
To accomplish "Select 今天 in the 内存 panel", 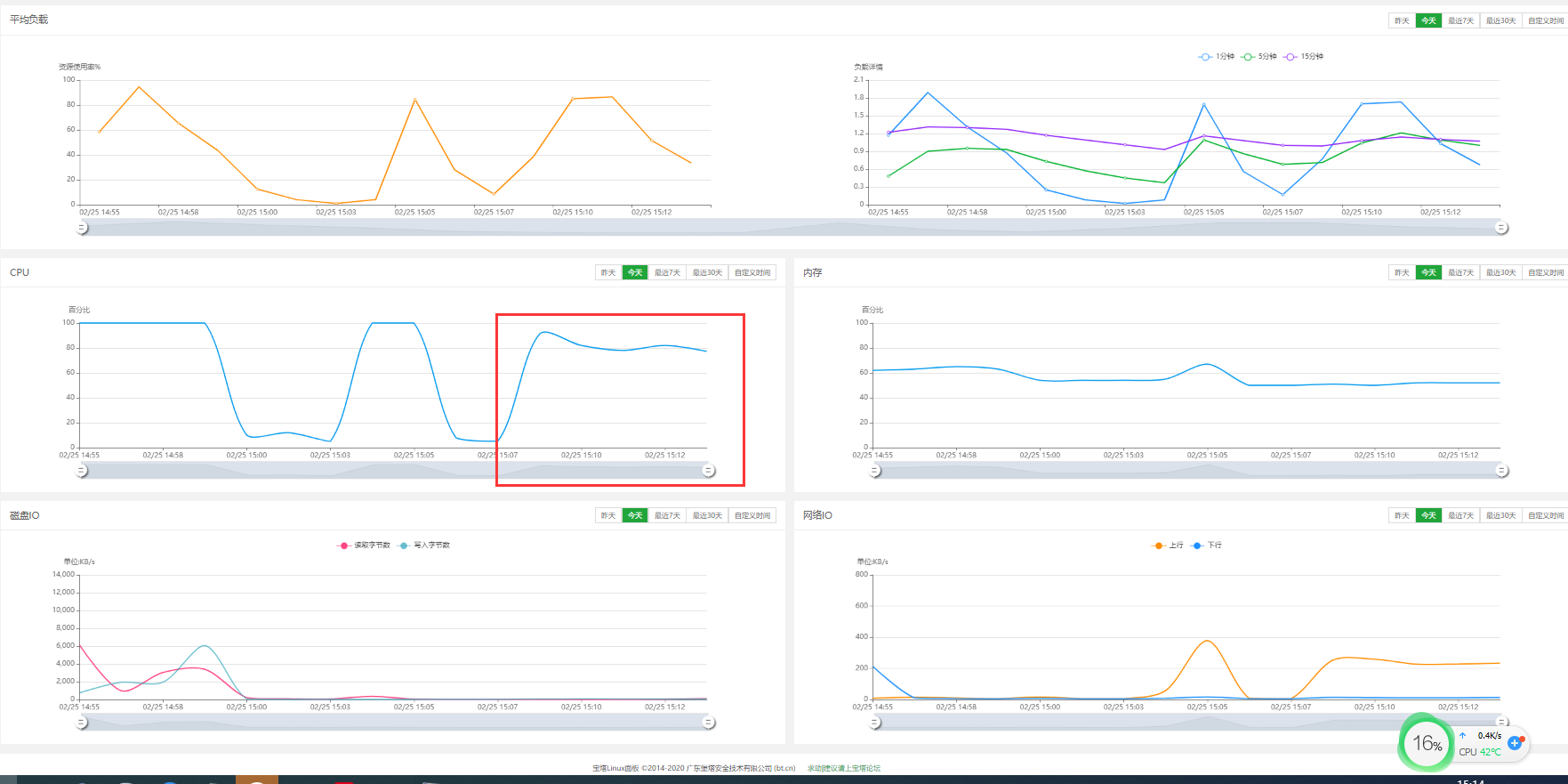I will coord(1428,272).
